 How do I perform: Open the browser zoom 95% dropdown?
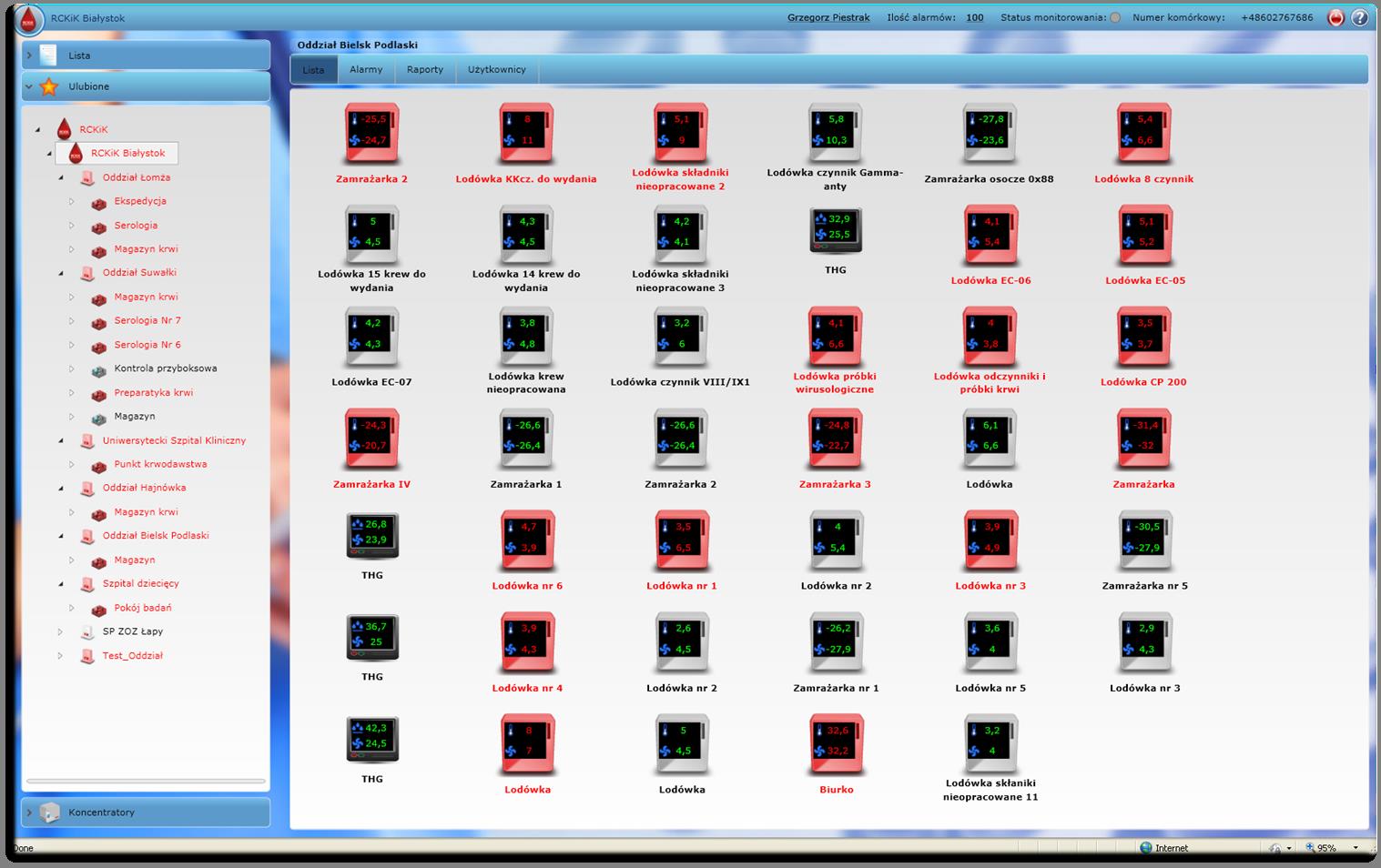pos(1356,848)
